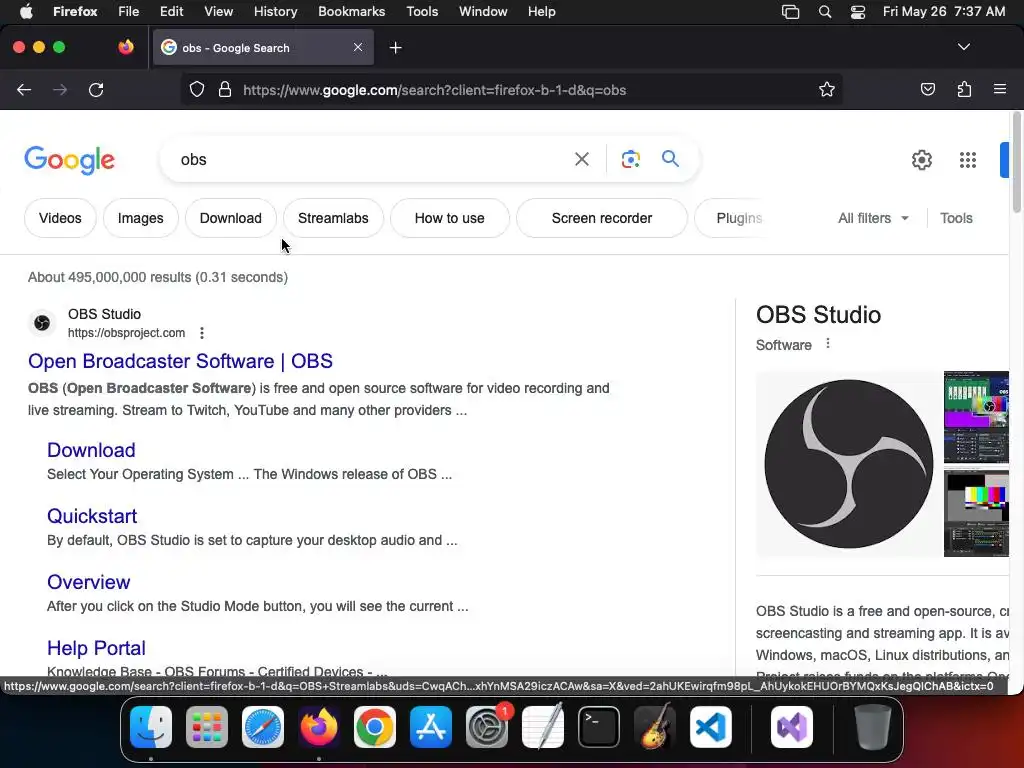Expand the All filters dropdown
Viewport: 1024px width, 768px height.
pos(873,218)
